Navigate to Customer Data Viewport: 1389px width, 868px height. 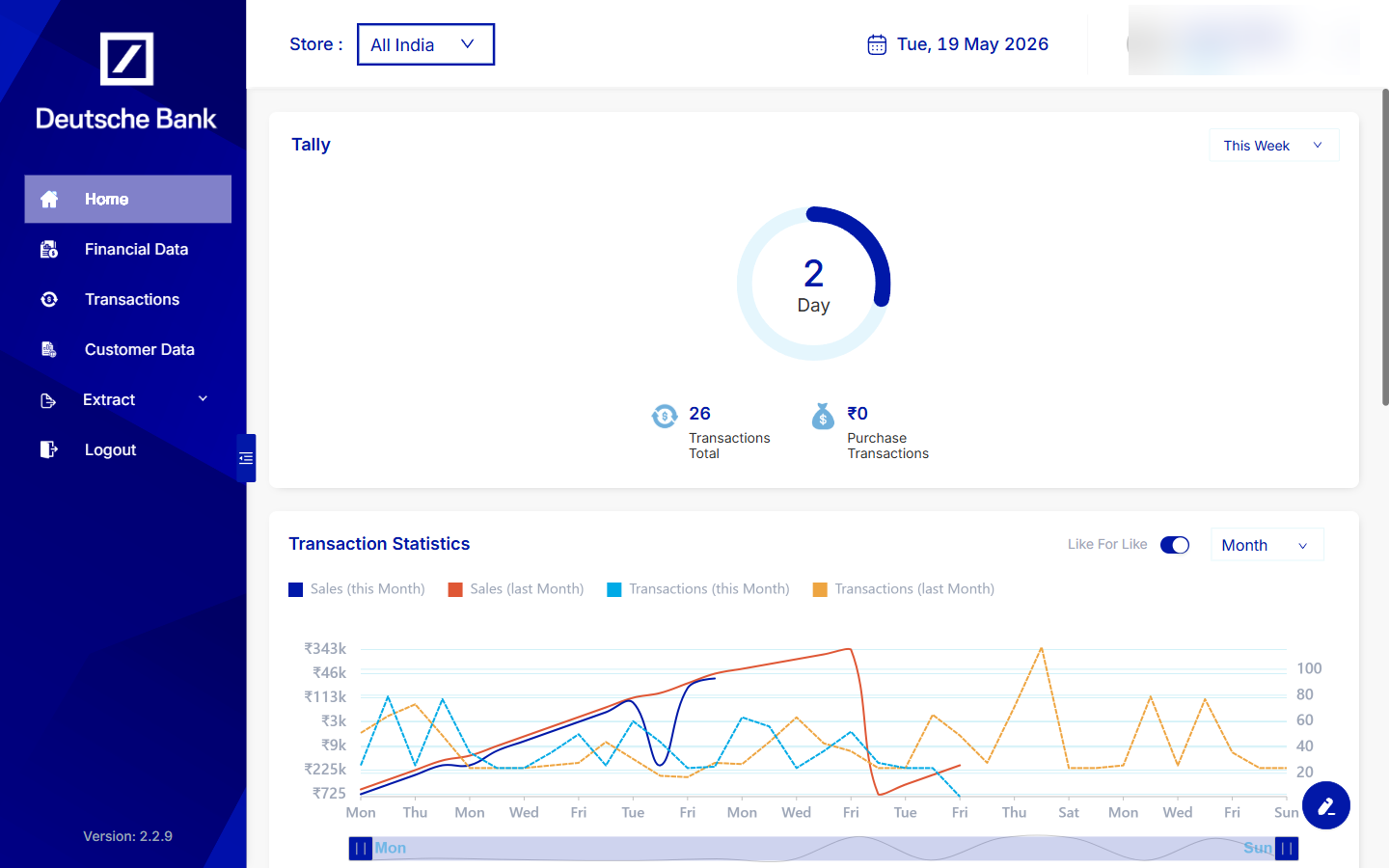tap(127, 349)
